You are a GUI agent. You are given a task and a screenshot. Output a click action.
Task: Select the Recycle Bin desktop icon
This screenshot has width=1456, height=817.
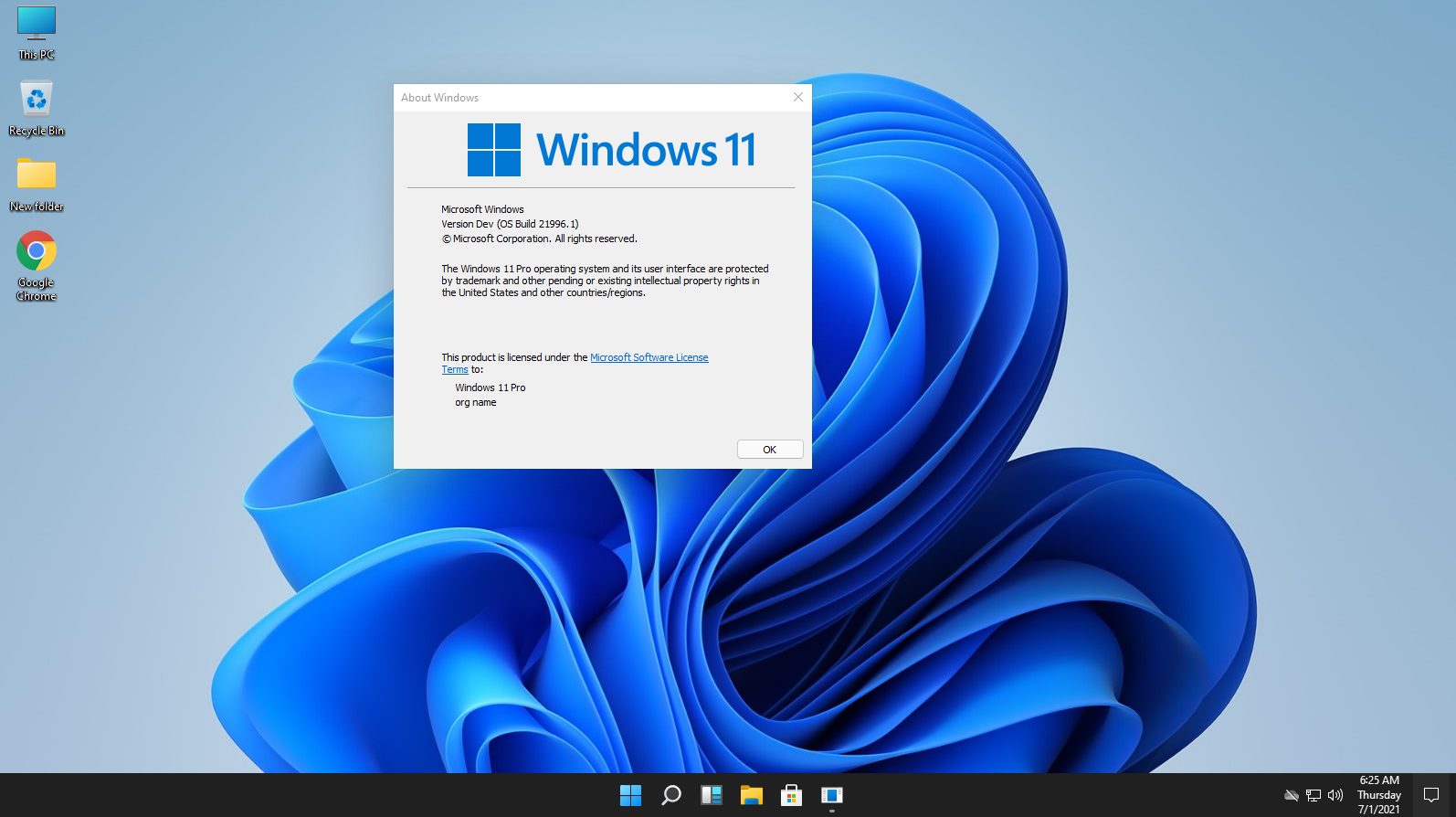[37, 109]
